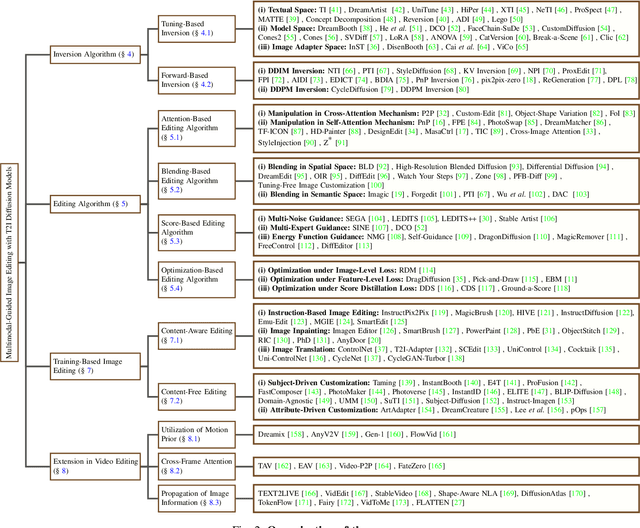Open citation [27] after FLATTEN
This screenshot has height=528, width=640.
click(458, 502)
